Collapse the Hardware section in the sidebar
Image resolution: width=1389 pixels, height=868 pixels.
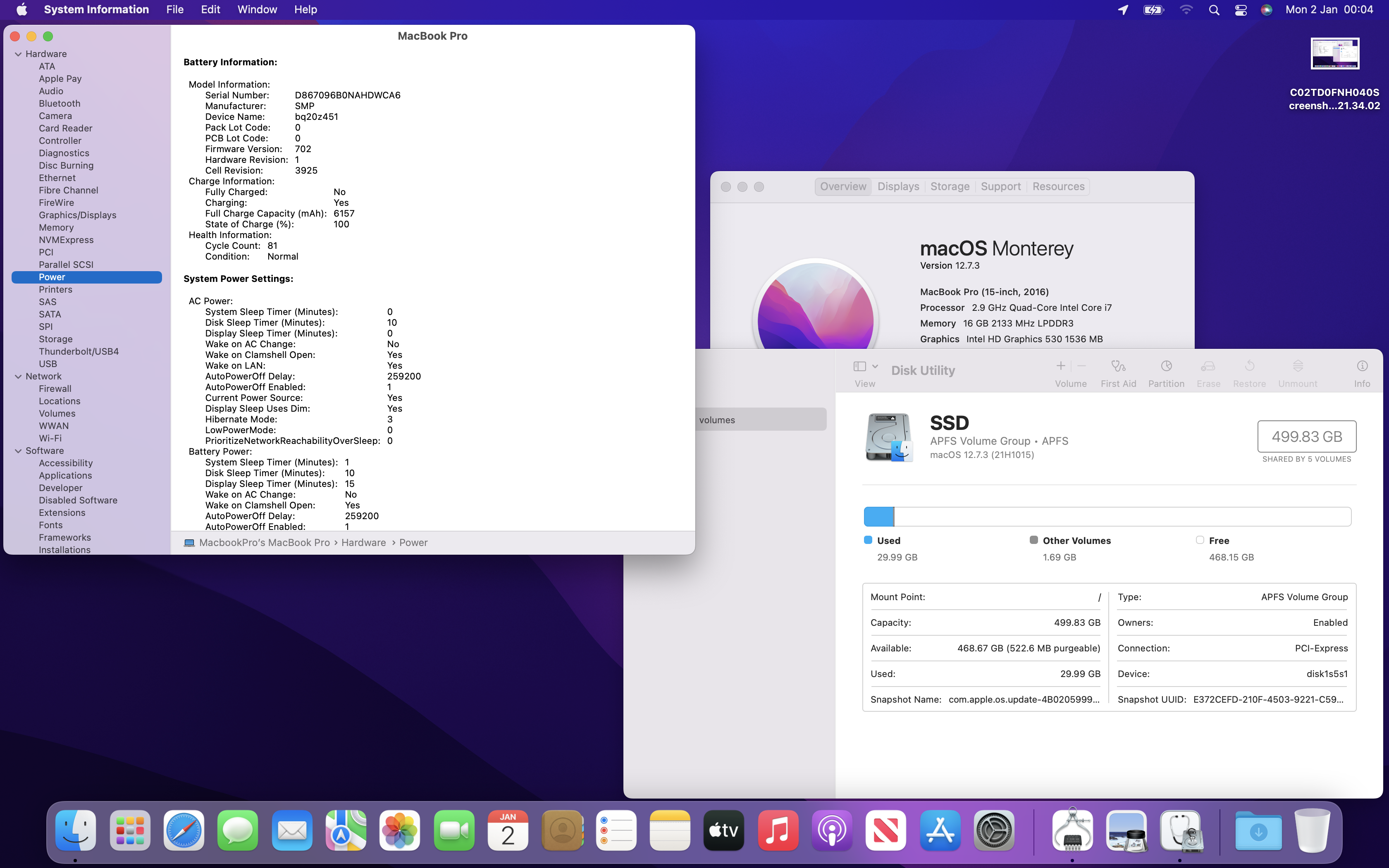click(18, 54)
